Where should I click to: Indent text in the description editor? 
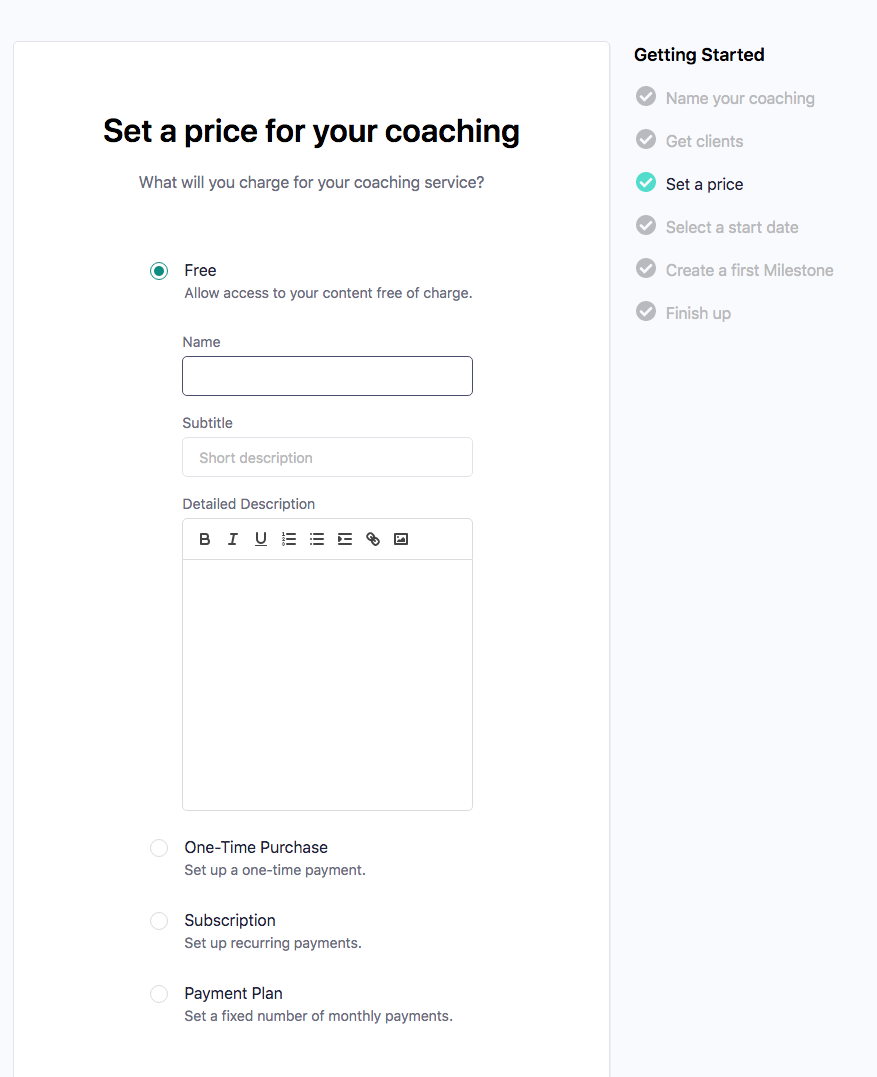click(345, 539)
